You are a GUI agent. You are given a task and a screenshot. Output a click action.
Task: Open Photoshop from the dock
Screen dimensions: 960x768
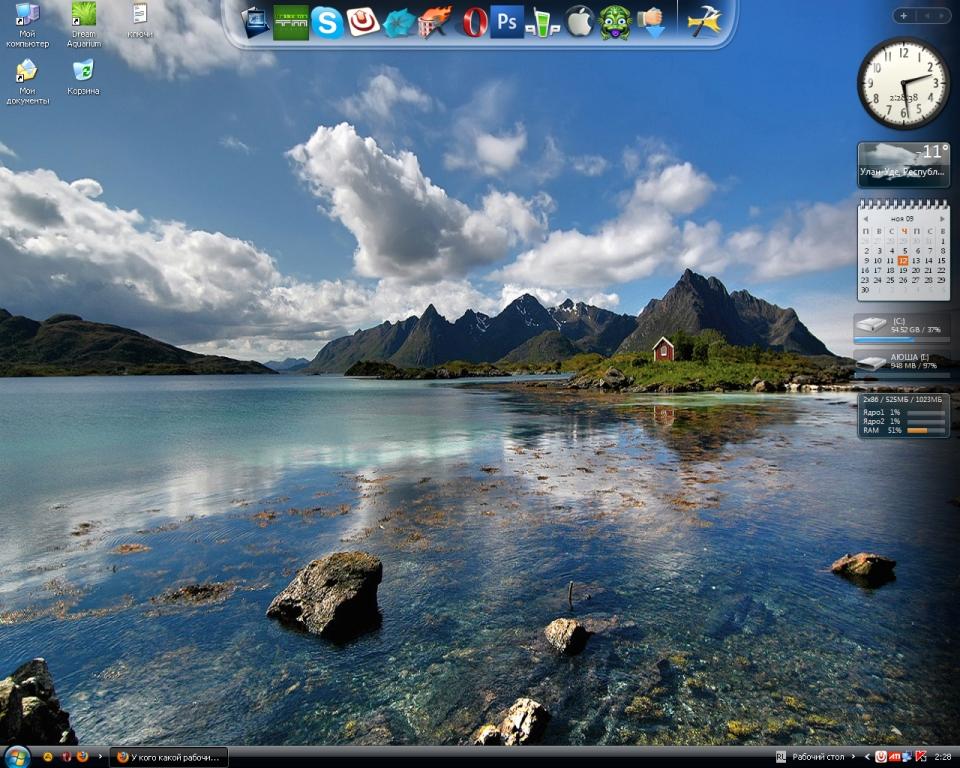point(507,21)
